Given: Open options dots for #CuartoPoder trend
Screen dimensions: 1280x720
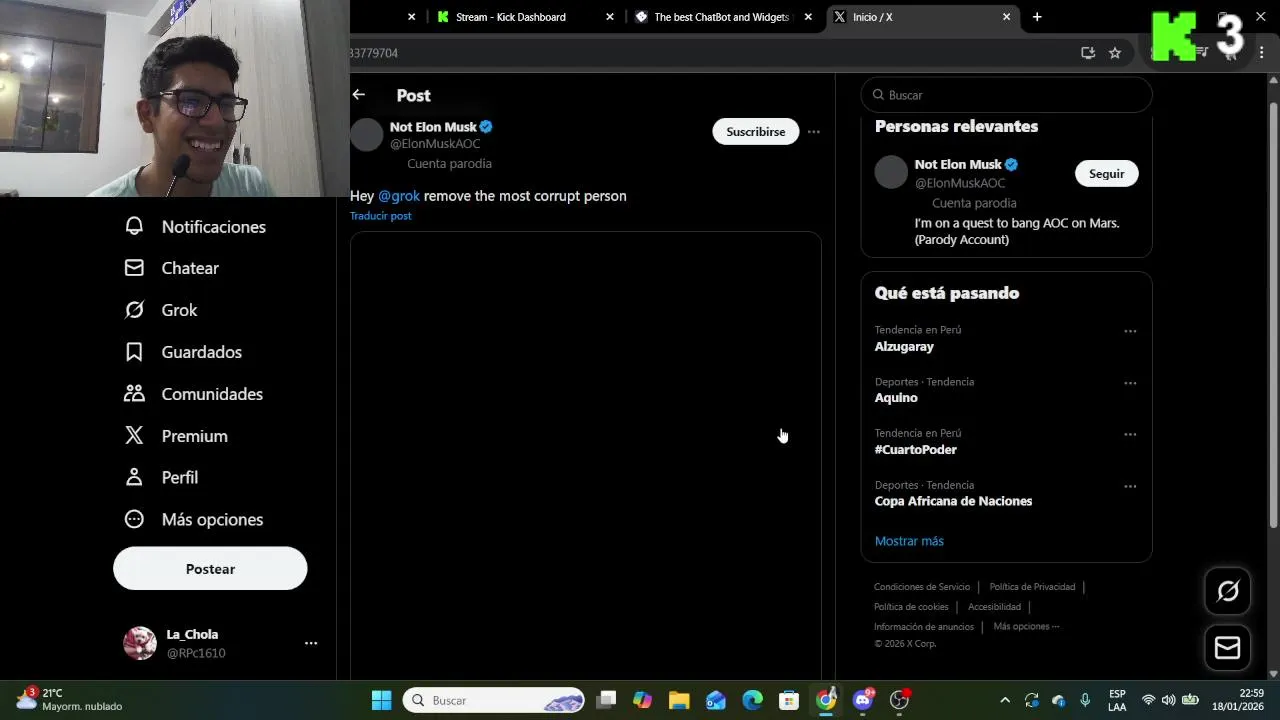Looking at the screenshot, I should (1130, 435).
